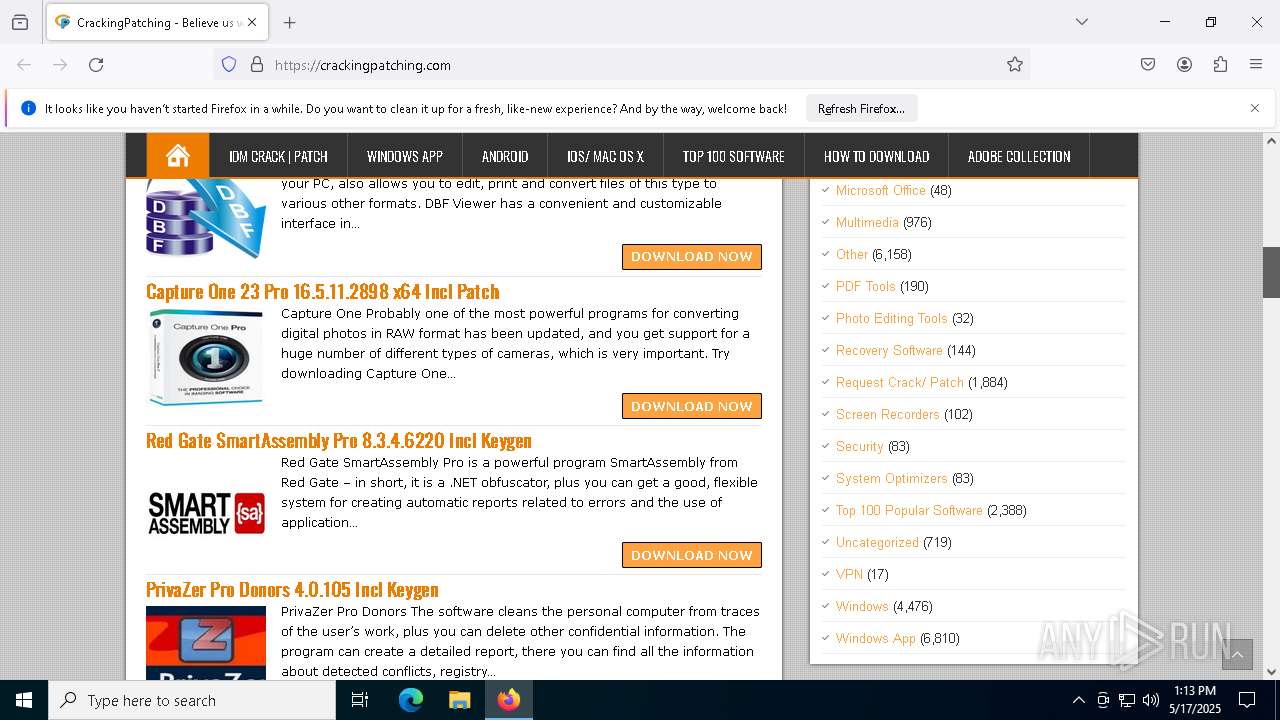Click DOWNLOAD NOW under DBF Viewer post
Image resolution: width=1280 pixels, height=720 pixels.
click(x=692, y=257)
